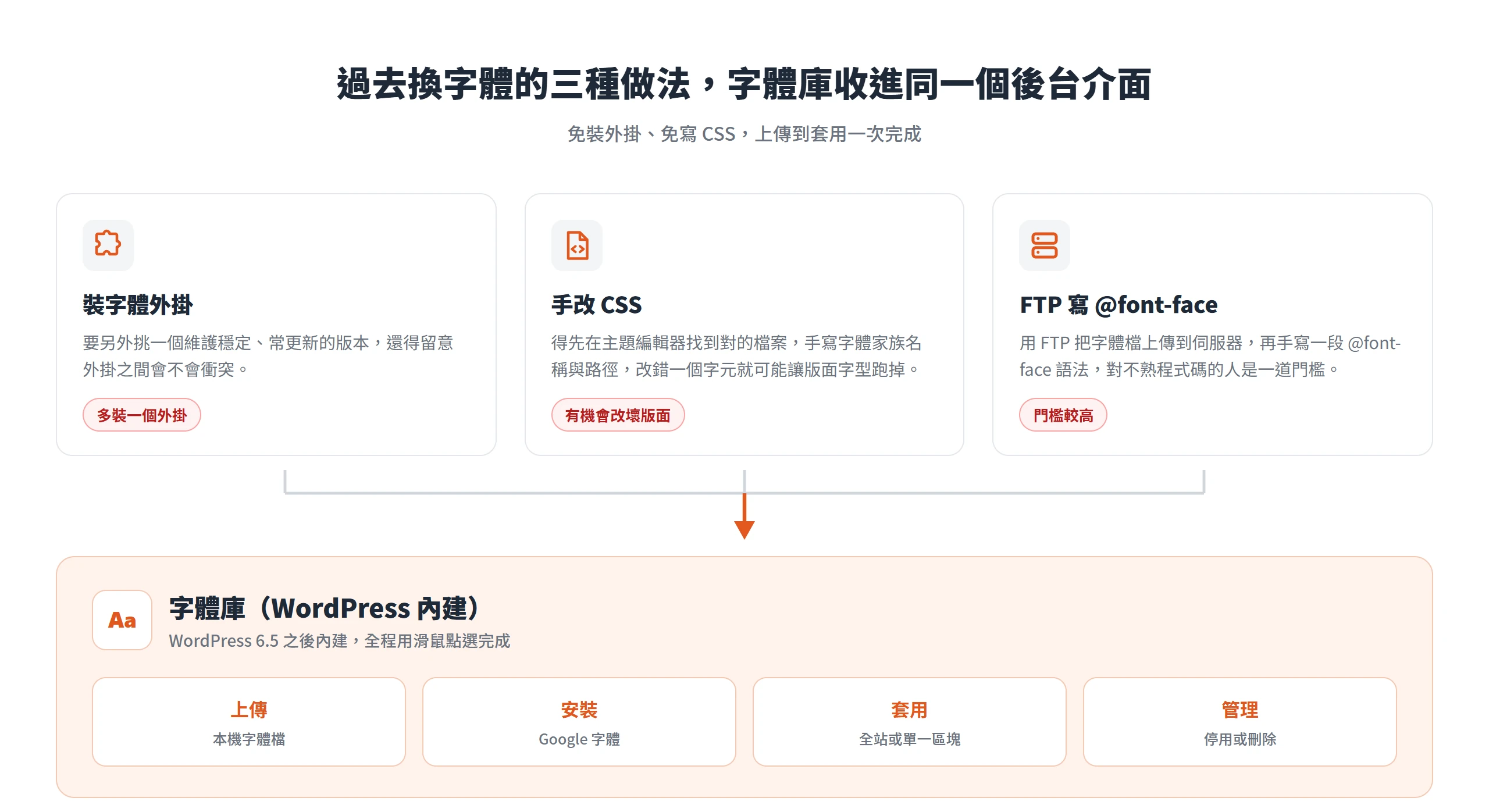Click the 有機會改壞版面 tag
This screenshot has height=812, width=1489.
(618, 415)
